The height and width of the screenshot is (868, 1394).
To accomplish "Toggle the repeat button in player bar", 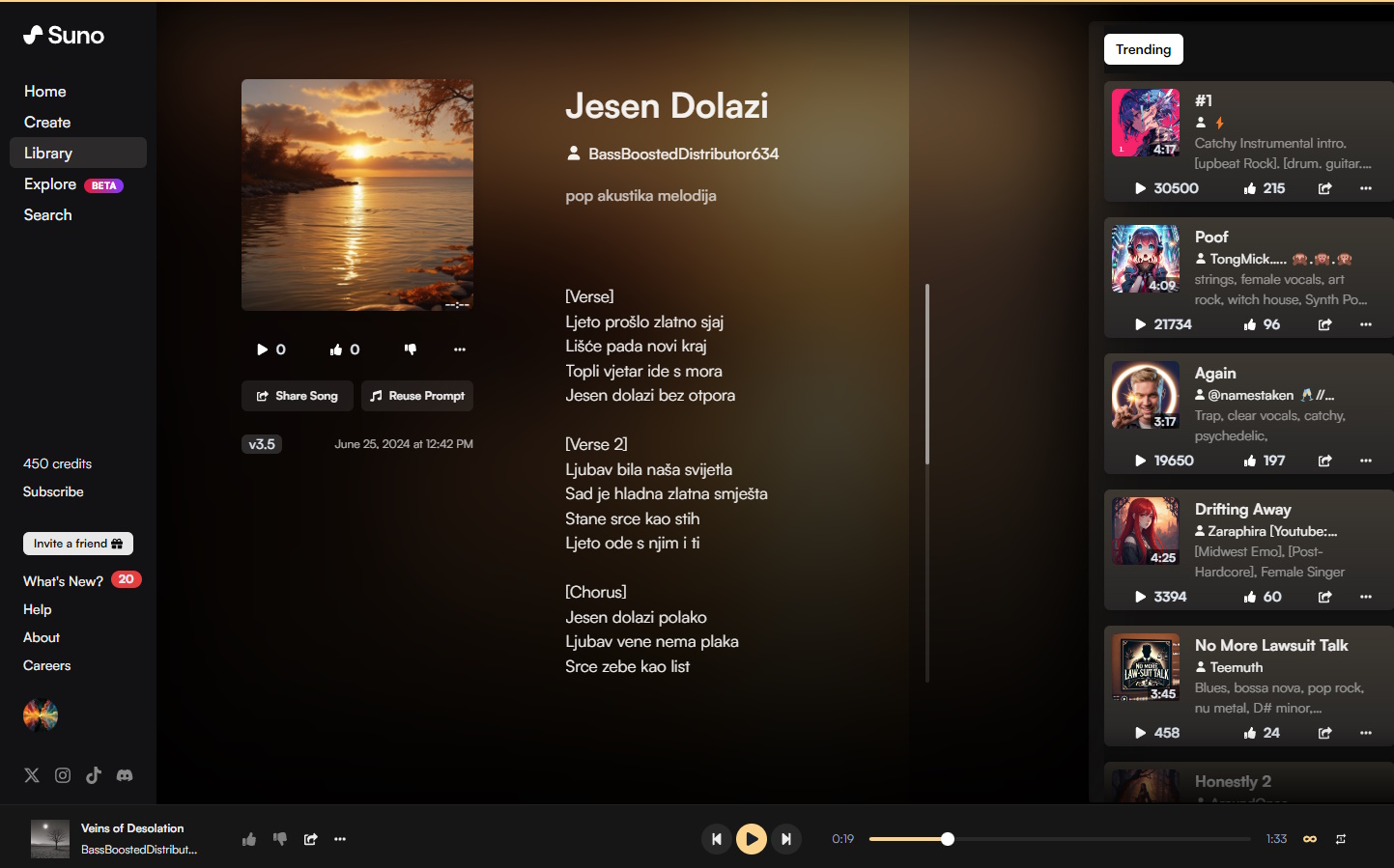I will [x=1341, y=839].
